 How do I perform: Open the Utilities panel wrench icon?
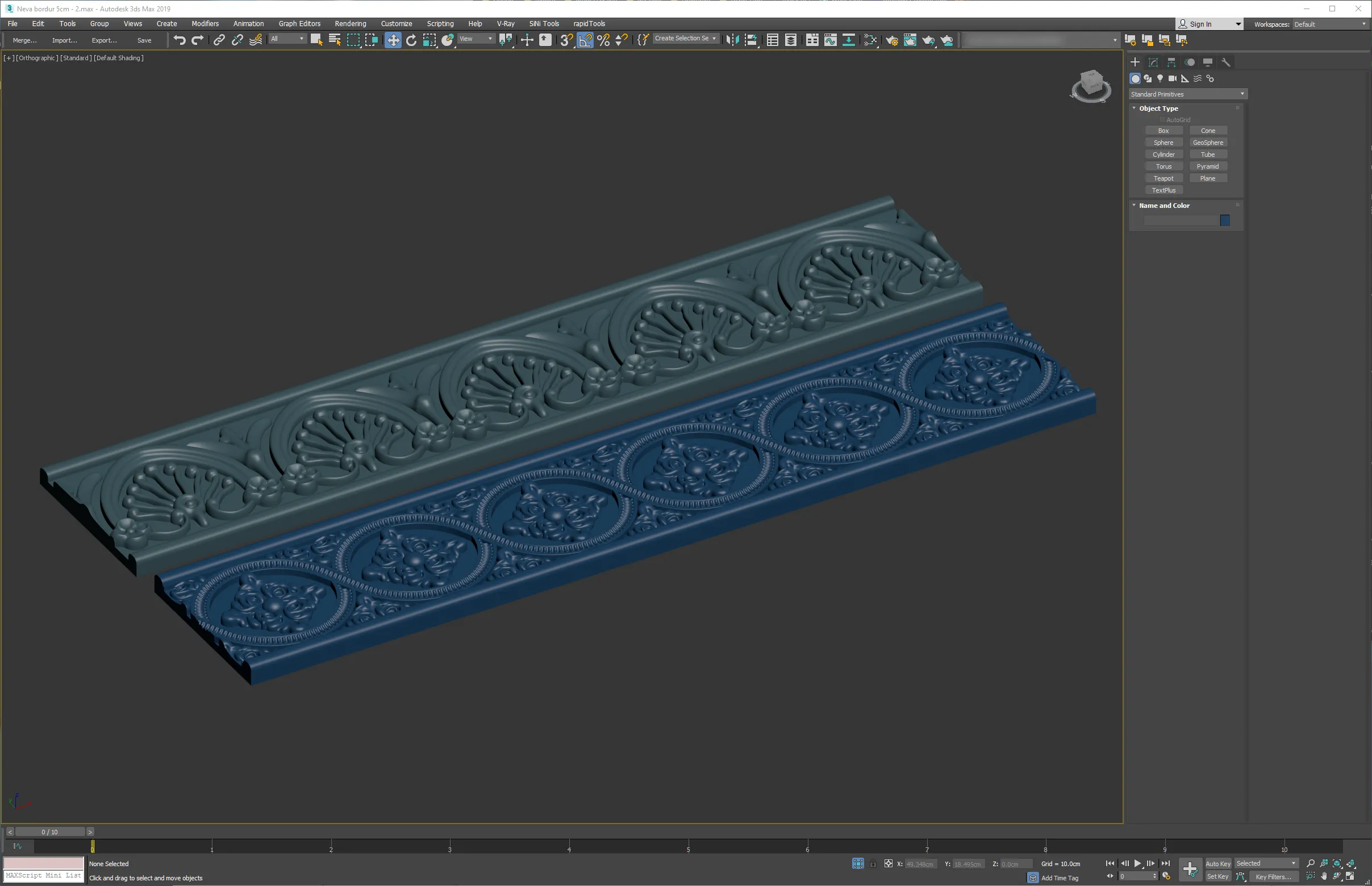pos(1226,62)
